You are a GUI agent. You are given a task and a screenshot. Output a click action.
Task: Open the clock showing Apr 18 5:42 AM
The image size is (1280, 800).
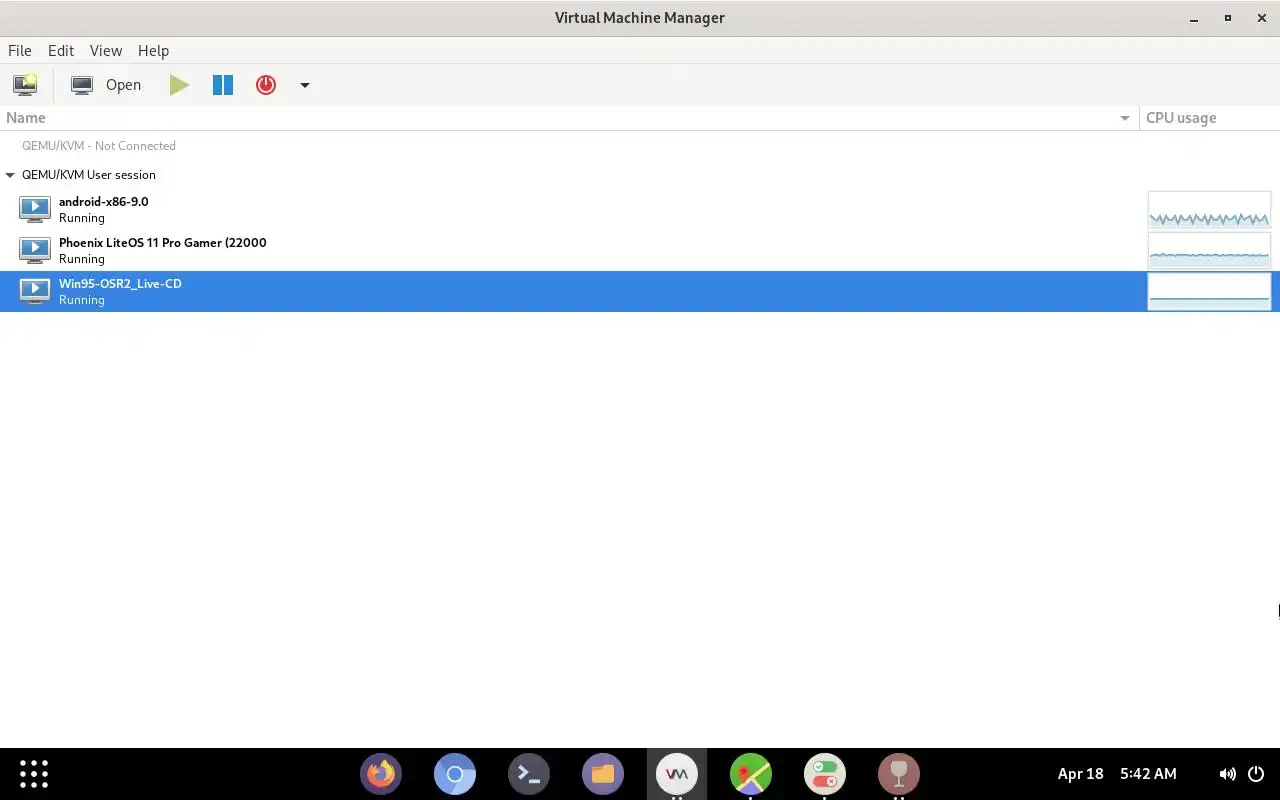click(x=1117, y=774)
